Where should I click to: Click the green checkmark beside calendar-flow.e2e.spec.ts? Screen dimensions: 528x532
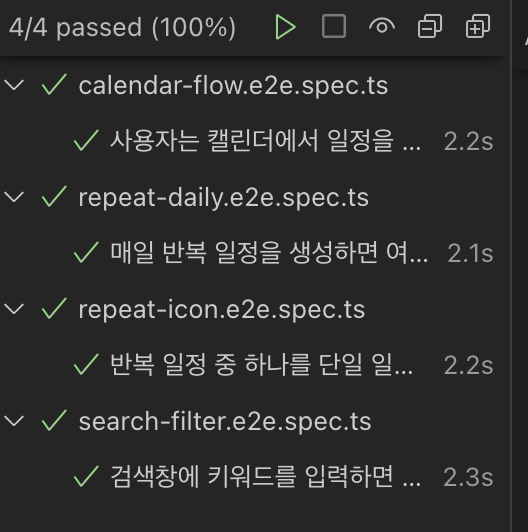click(x=54, y=84)
